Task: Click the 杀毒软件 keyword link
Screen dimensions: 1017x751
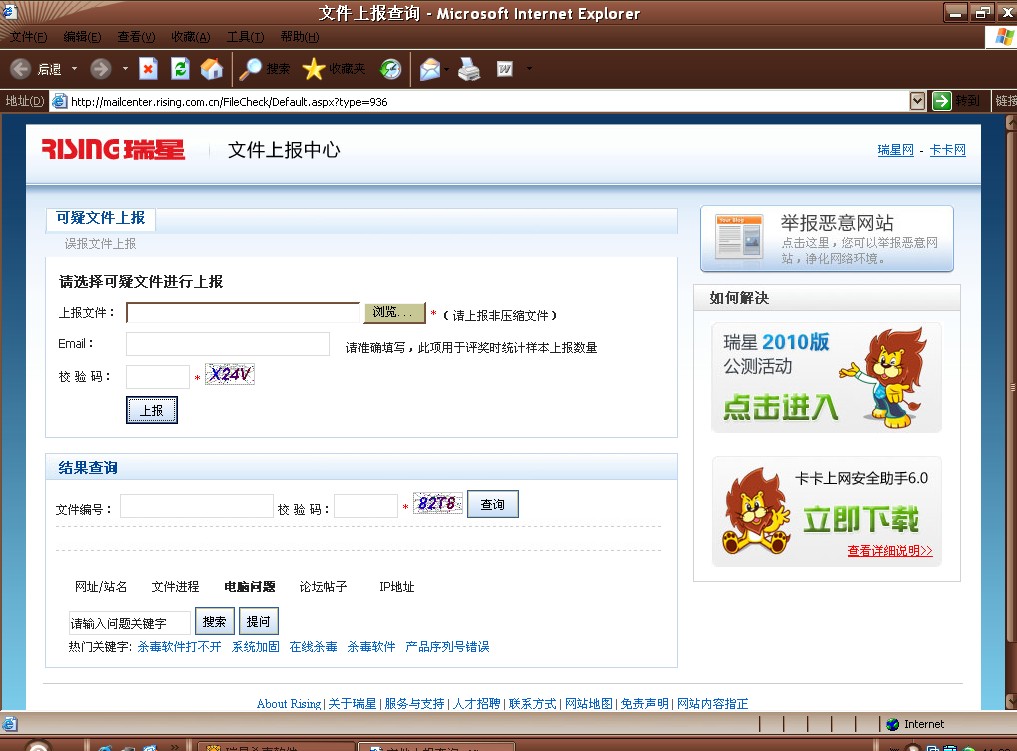Action: [x=371, y=647]
